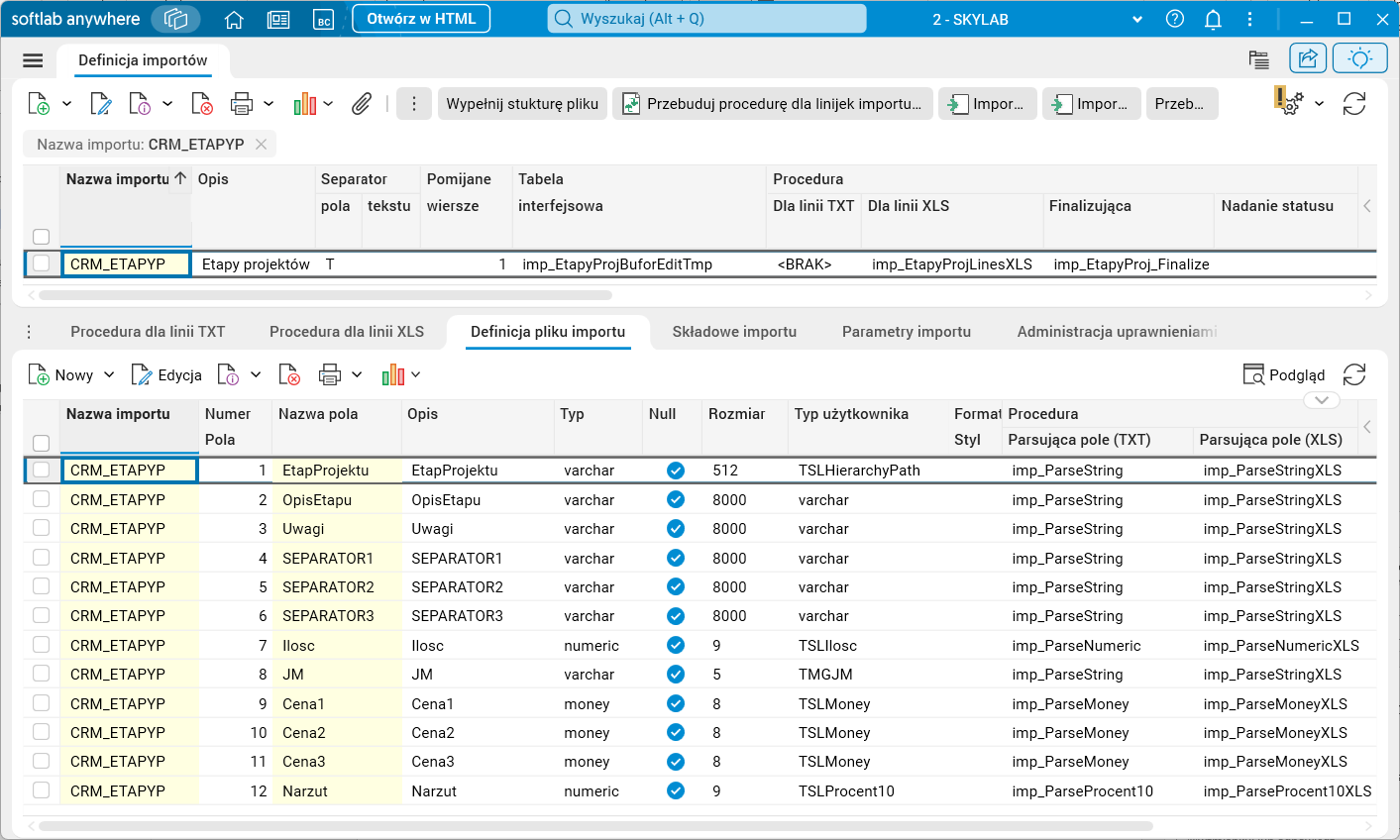Click the Wypełnij stukturę pliku button

(522, 103)
